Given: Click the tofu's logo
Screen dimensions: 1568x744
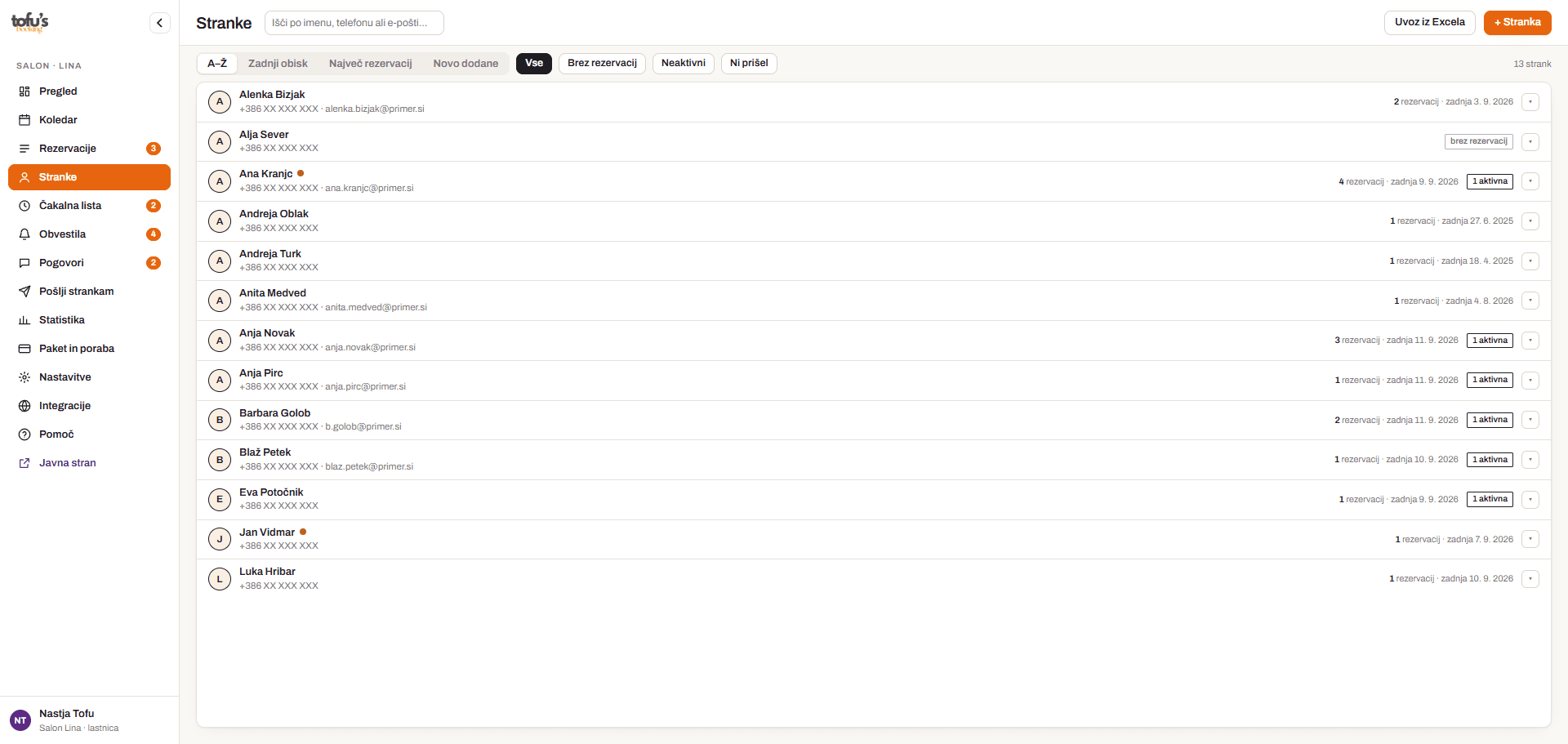Looking at the screenshot, I should click(30, 22).
